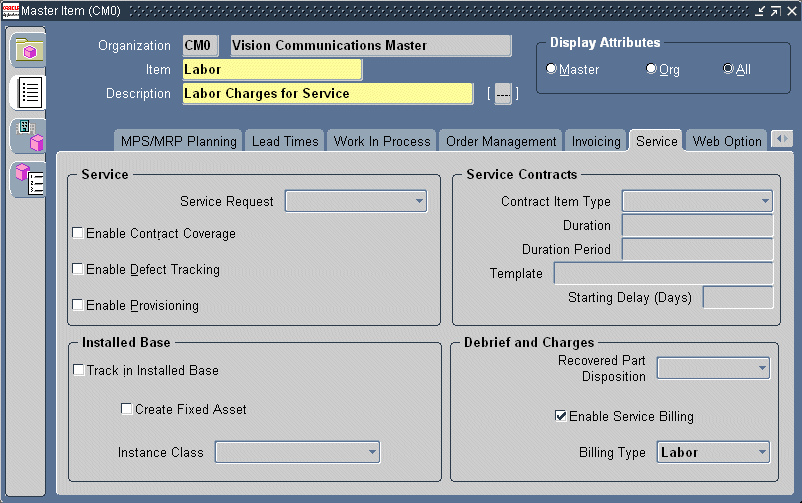This screenshot has width=802, height=503.
Task: Uncheck Enable Service Billing
Action: pyautogui.click(x=561, y=415)
